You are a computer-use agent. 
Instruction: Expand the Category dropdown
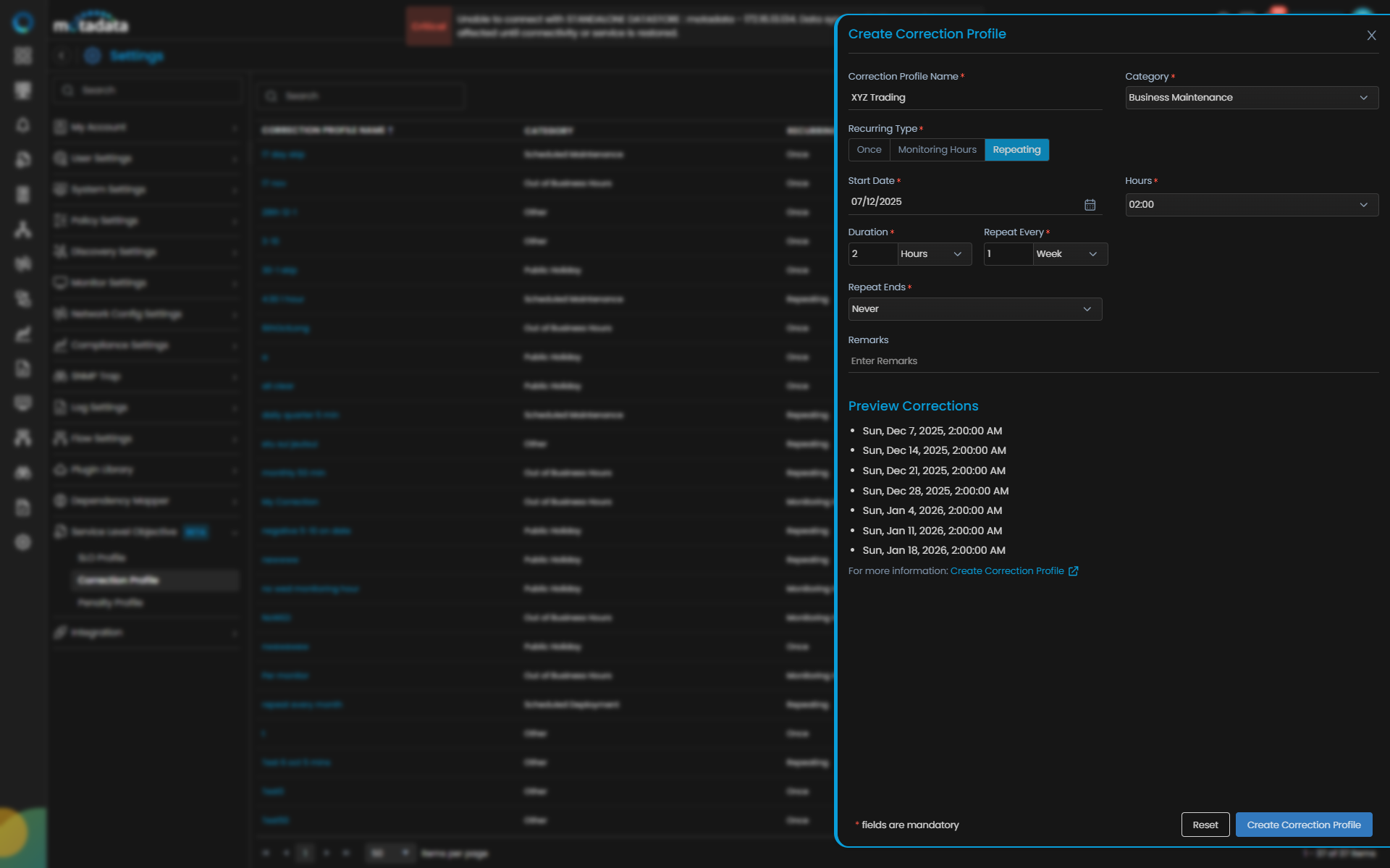(x=1251, y=98)
